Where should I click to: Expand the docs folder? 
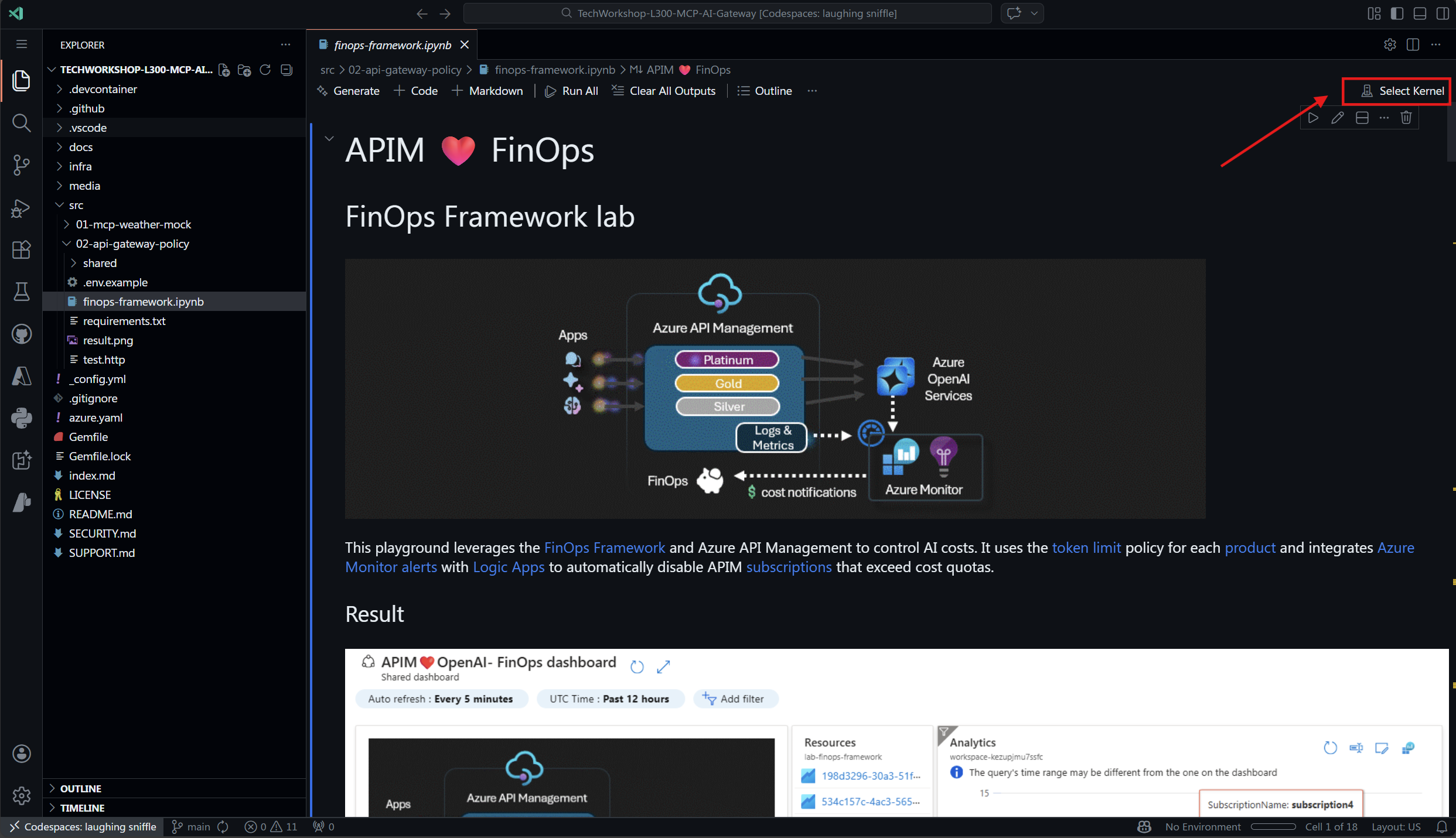click(x=81, y=147)
